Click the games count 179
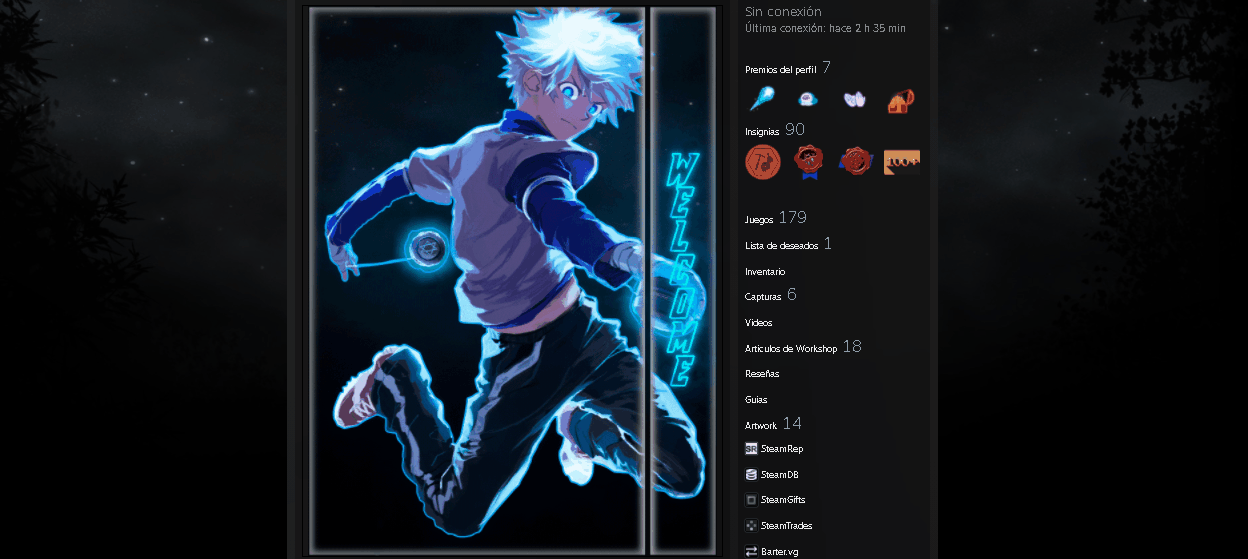The height and width of the screenshot is (559, 1248). coord(792,217)
